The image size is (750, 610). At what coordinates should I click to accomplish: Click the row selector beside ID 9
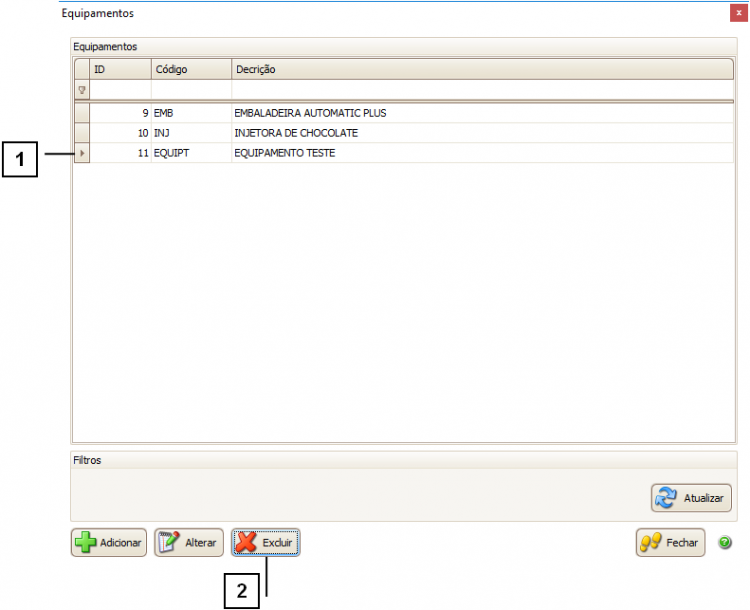[82, 113]
